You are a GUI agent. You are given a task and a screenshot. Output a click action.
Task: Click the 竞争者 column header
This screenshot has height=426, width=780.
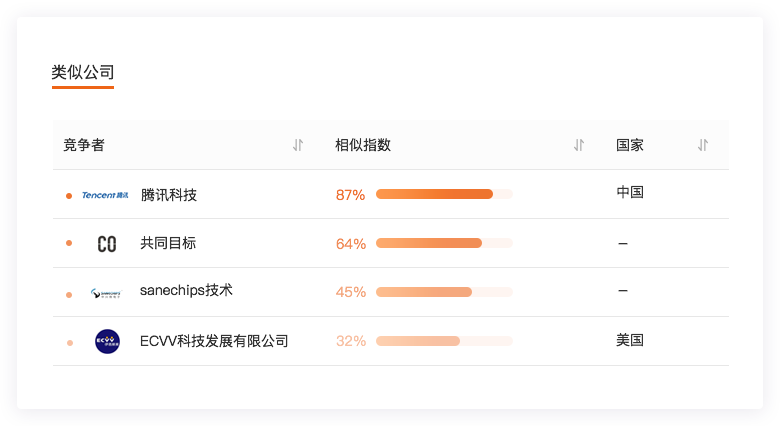pos(84,145)
